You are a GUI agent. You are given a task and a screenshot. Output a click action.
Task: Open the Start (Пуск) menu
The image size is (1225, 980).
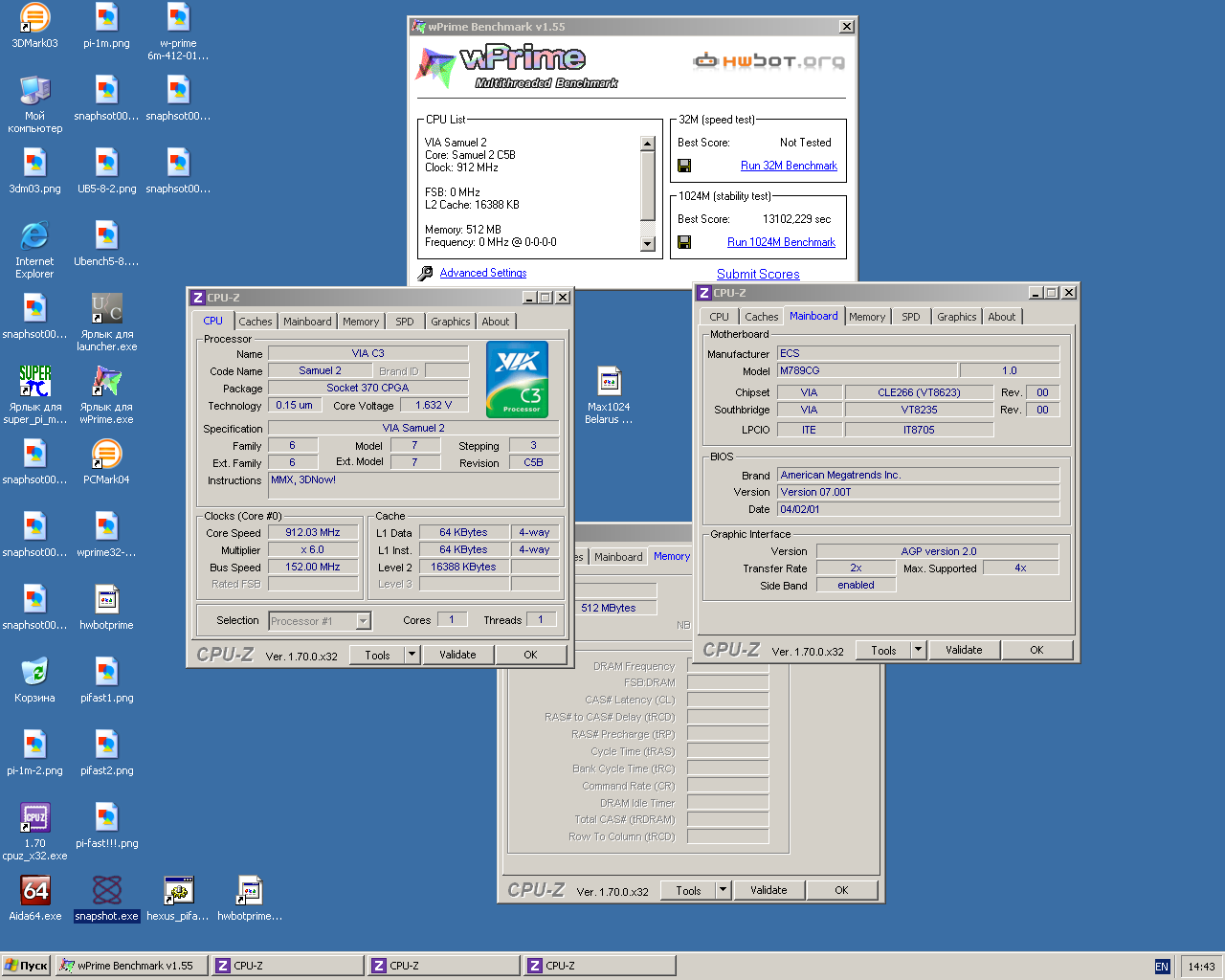click(x=26, y=966)
